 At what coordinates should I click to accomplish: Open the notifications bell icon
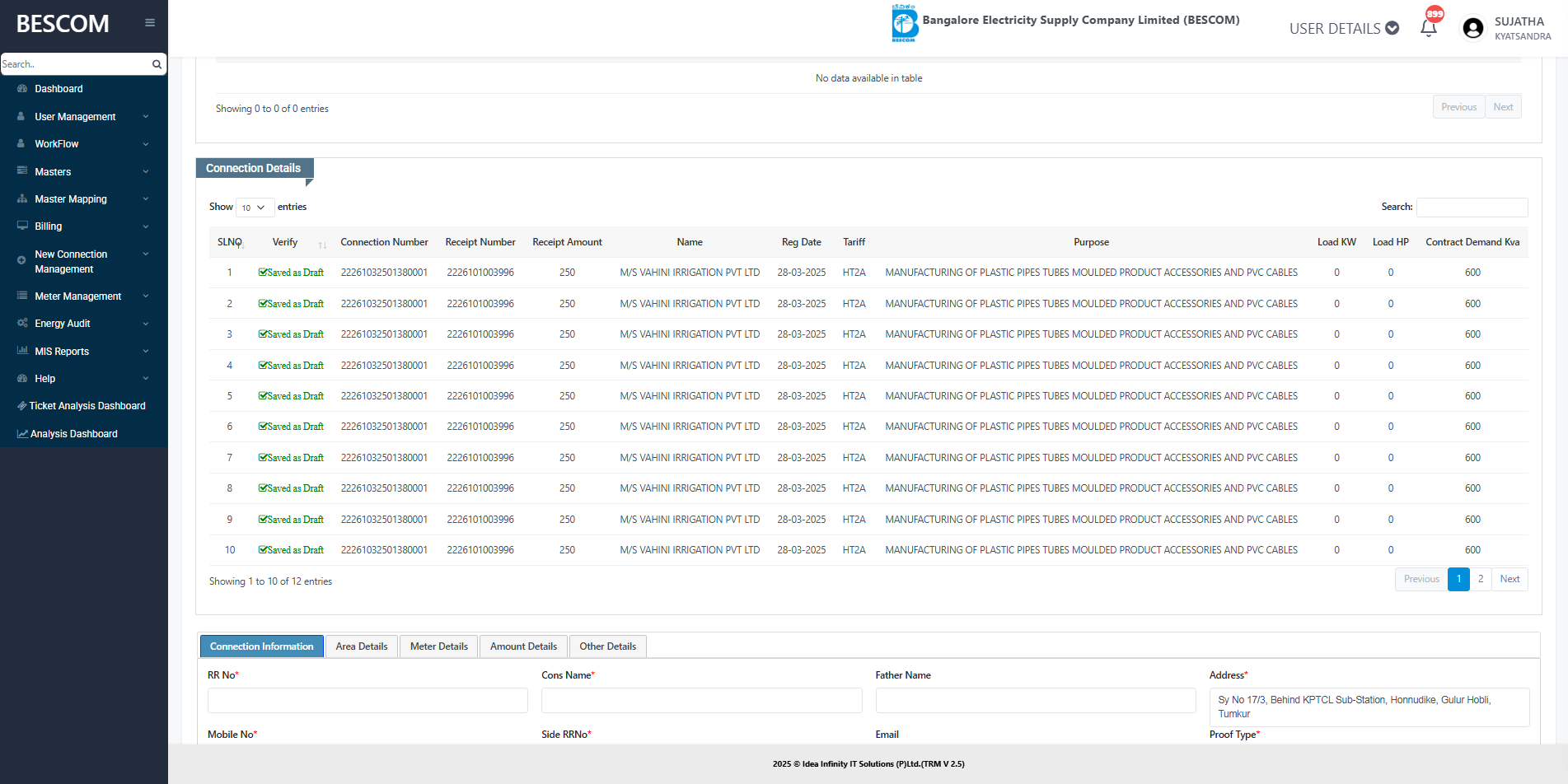click(x=1429, y=28)
